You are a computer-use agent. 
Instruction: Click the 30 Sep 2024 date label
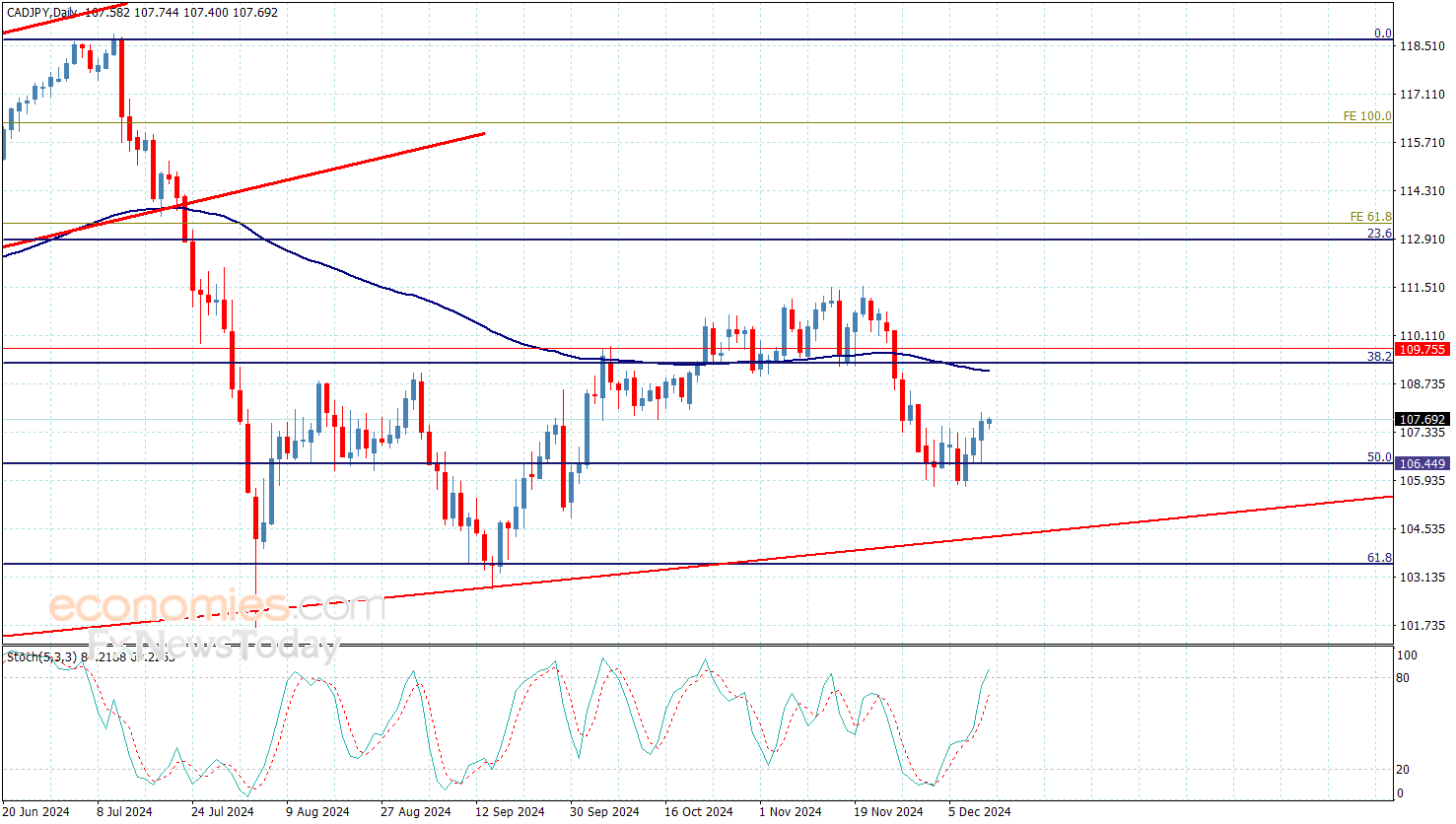[x=604, y=812]
